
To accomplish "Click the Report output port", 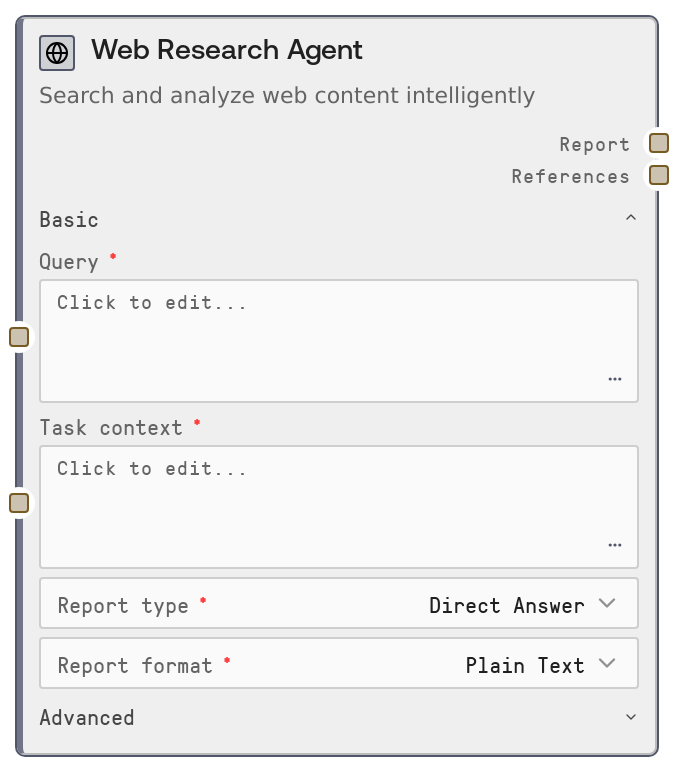I will (x=658, y=143).
